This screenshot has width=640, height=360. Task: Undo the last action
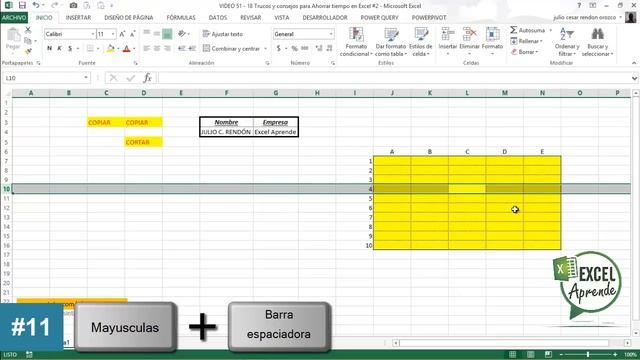point(36,5)
